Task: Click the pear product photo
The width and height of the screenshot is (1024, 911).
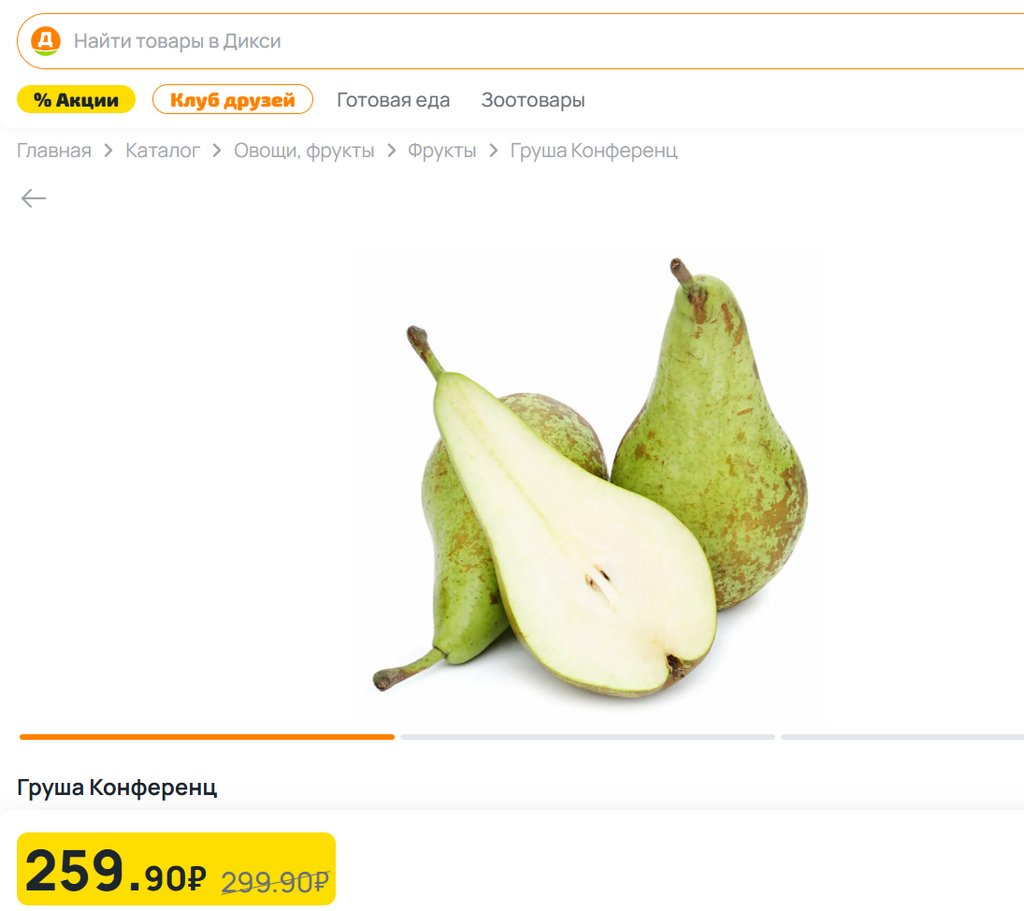Action: pos(590,478)
